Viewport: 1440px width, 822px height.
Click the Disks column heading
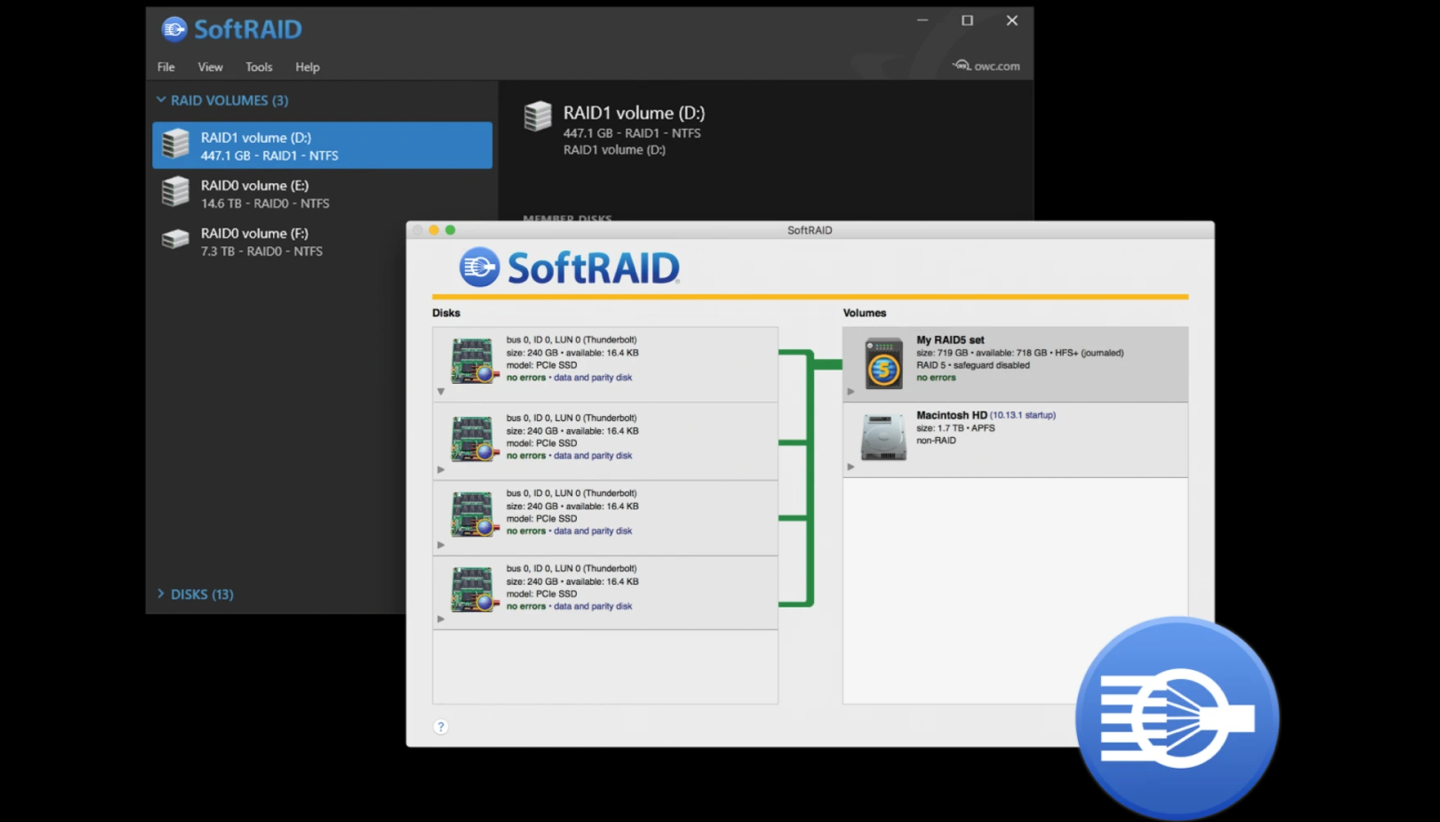pos(446,313)
